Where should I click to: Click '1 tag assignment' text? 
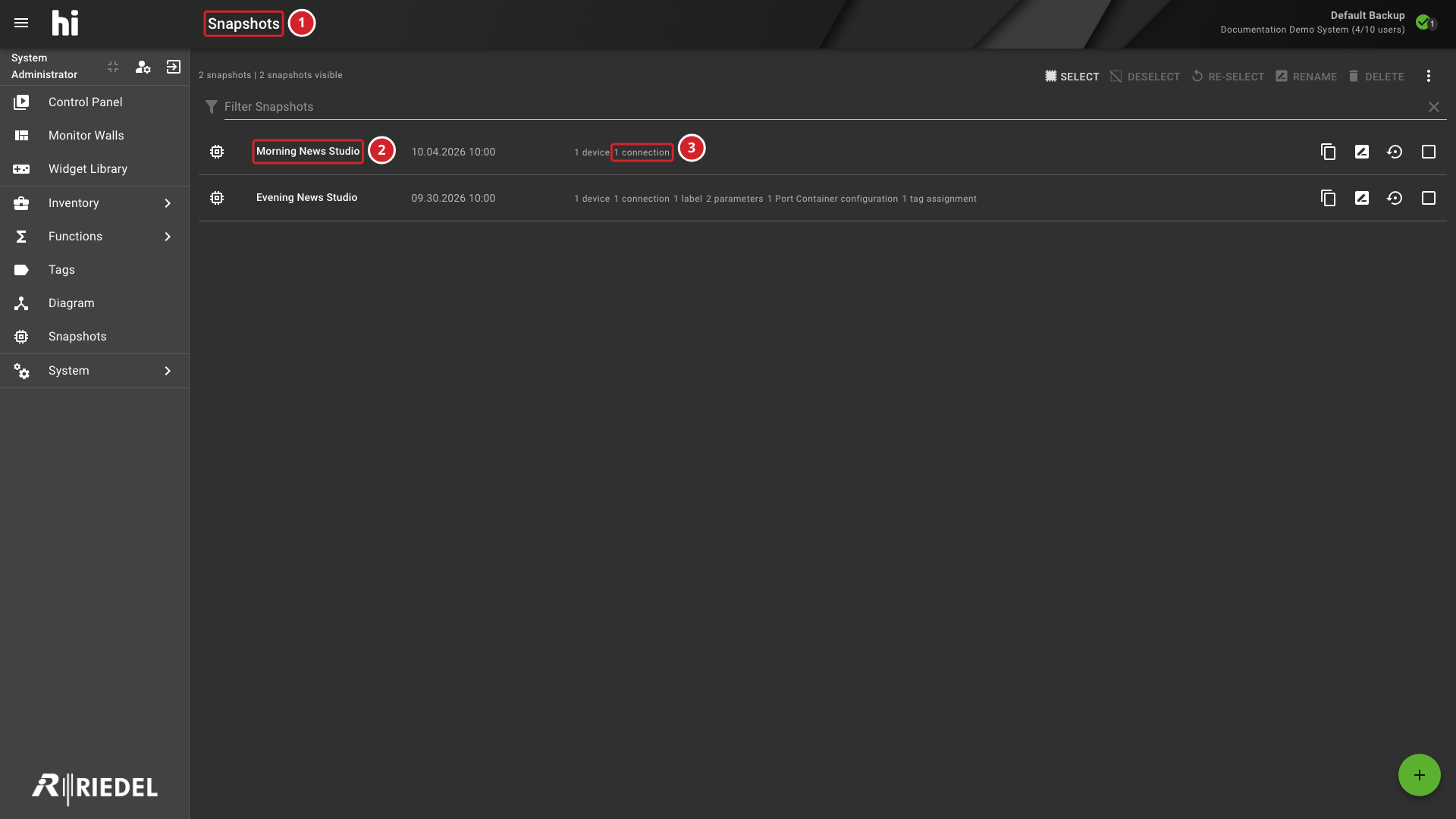coord(939,199)
